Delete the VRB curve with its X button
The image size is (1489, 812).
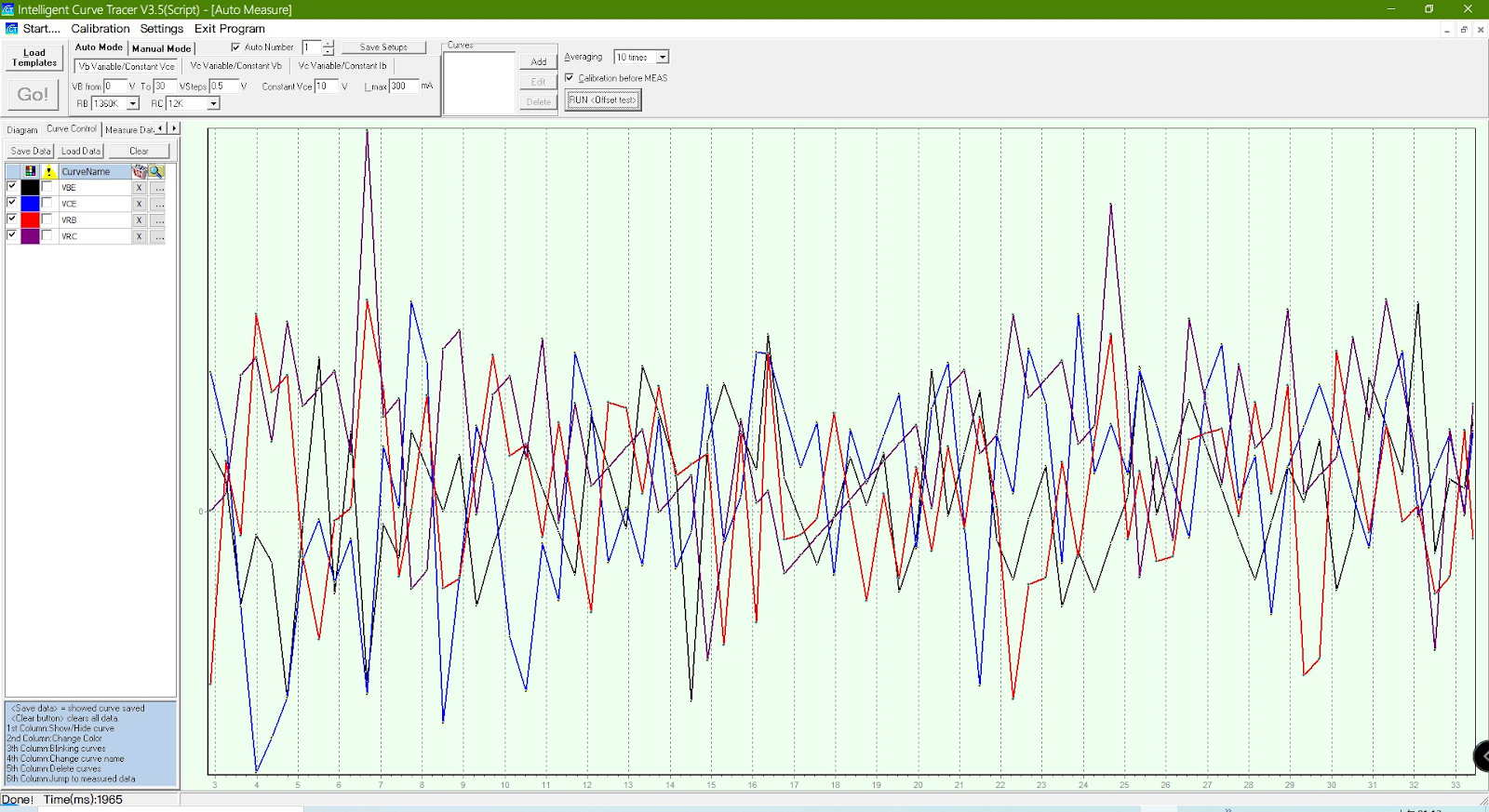[x=140, y=220]
